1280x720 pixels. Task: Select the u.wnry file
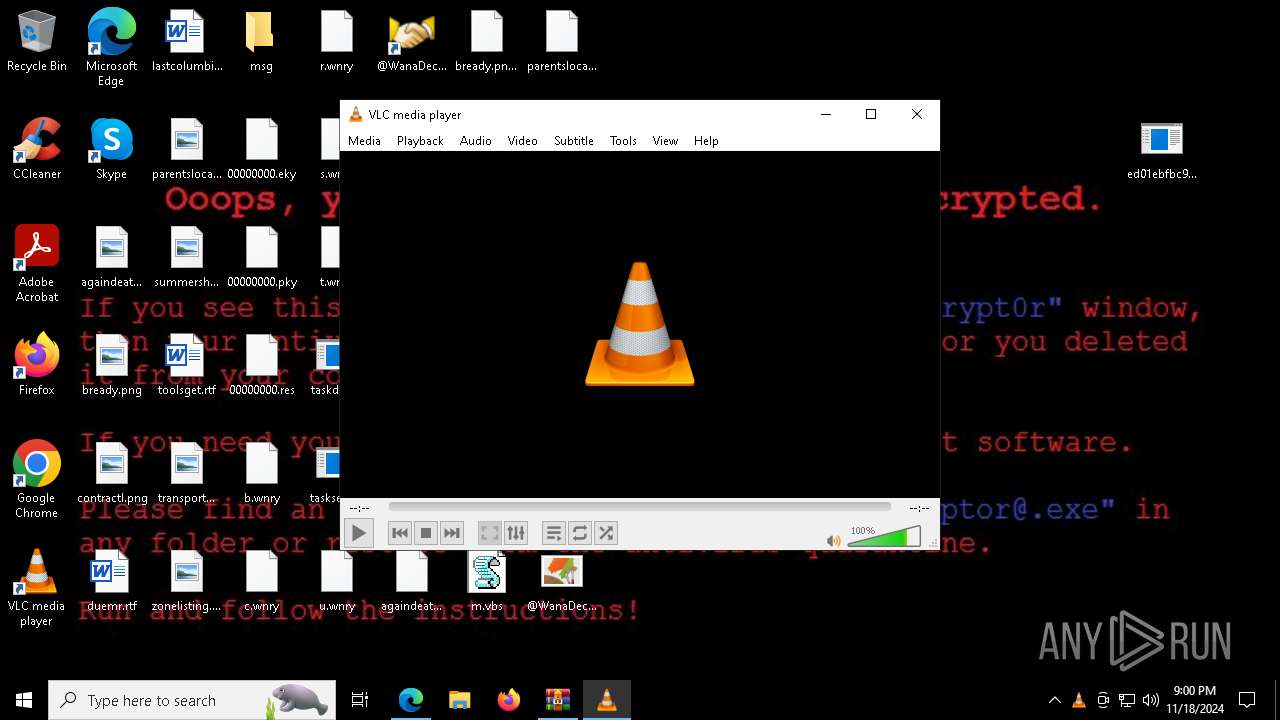337,581
